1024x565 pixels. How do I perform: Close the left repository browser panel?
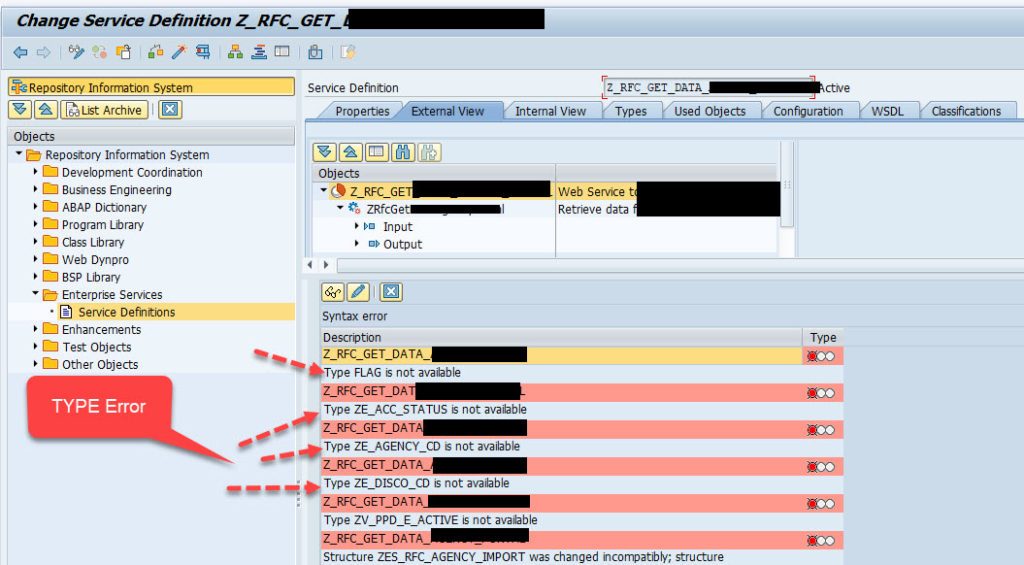pyautogui.click(x=170, y=110)
